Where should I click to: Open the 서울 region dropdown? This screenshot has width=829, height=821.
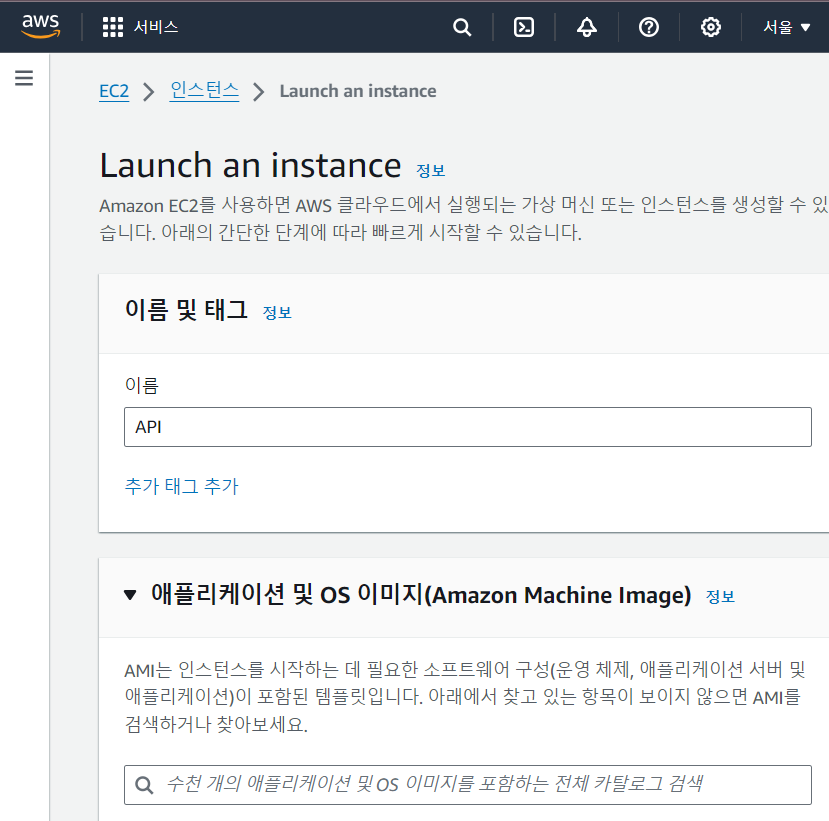pyautogui.click(x=786, y=27)
